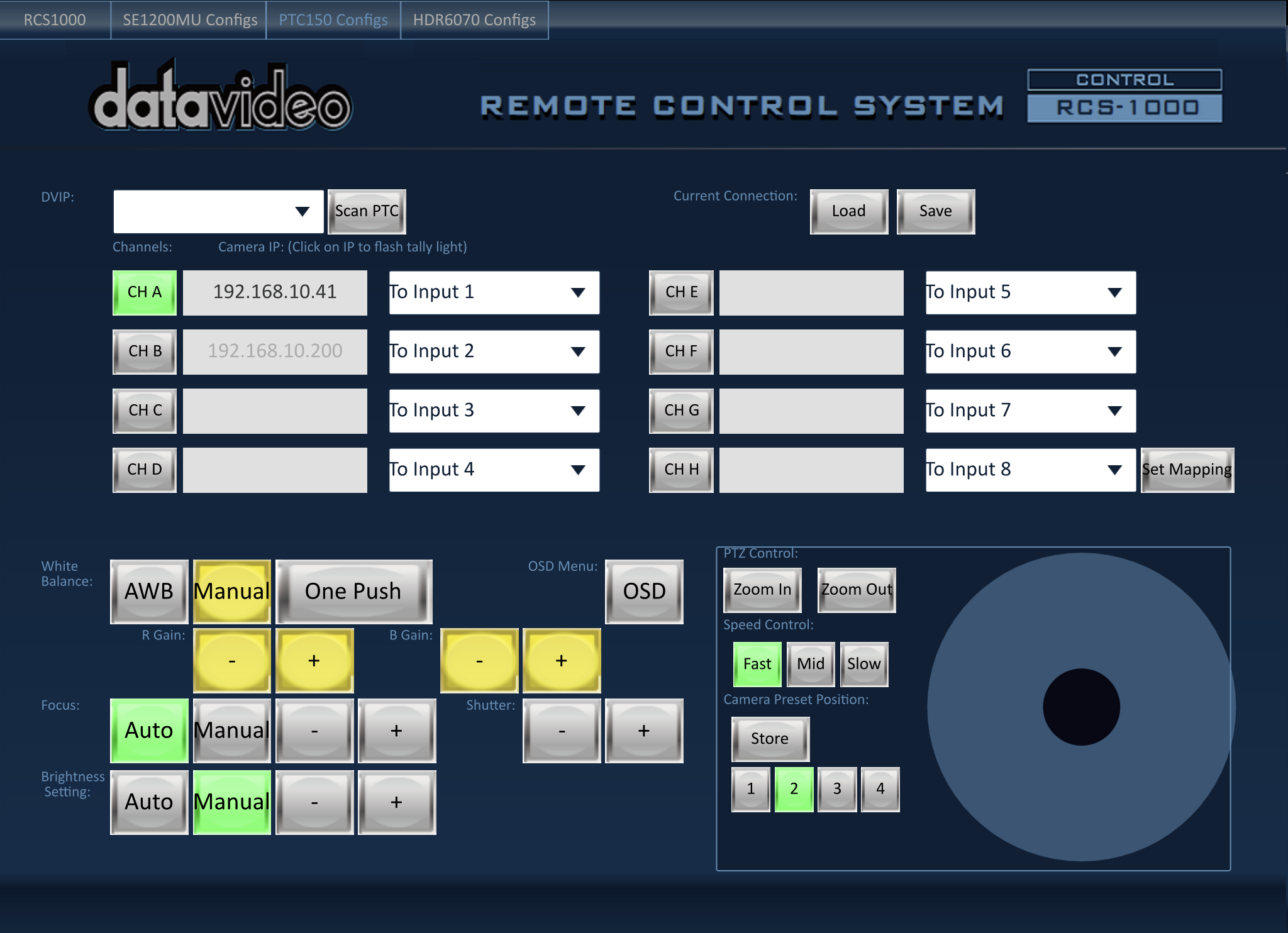1288x933 pixels.
Task: Expand the To Input 1 dropdown
Action: (x=494, y=292)
